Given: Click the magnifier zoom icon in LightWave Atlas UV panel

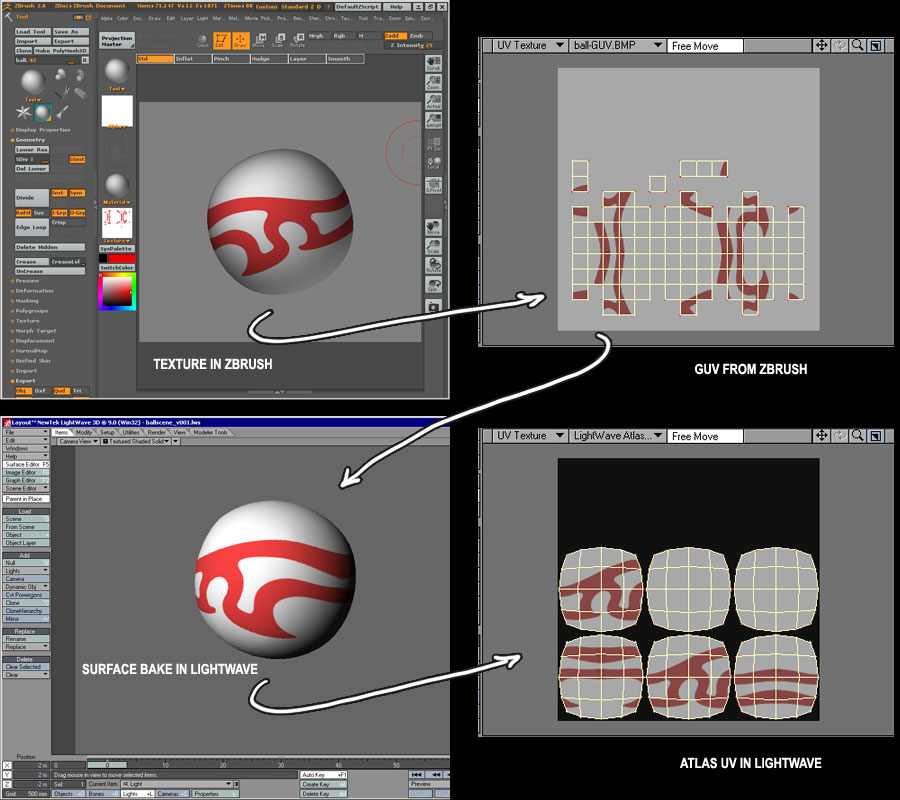Looking at the screenshot, I should [858, 436].
